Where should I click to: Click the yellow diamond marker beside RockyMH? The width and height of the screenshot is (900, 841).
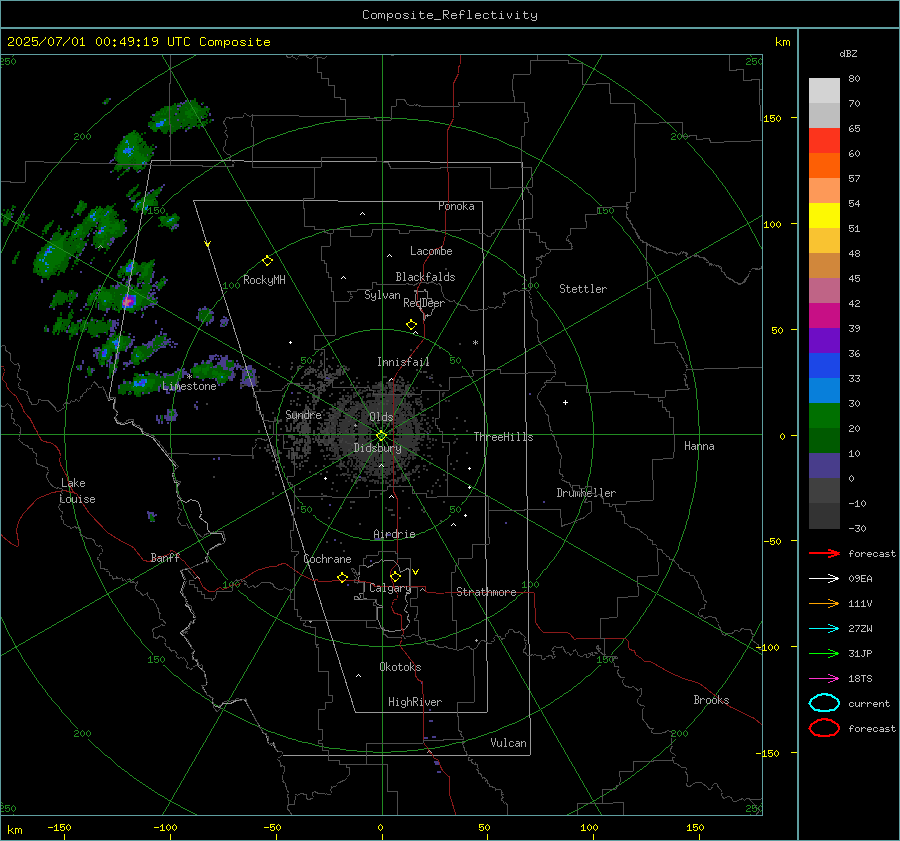click(267, 261)
